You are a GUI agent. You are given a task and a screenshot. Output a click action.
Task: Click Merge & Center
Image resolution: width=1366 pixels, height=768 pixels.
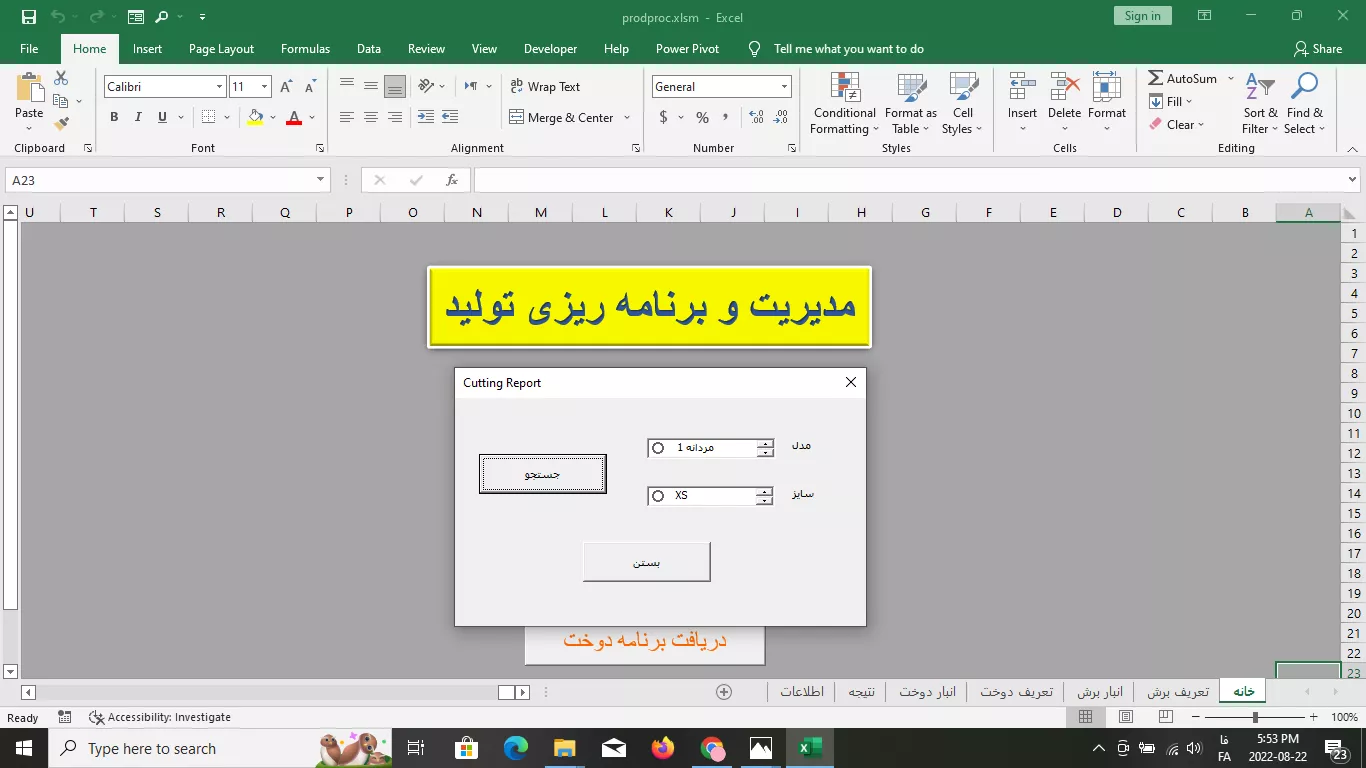[561, 118]
